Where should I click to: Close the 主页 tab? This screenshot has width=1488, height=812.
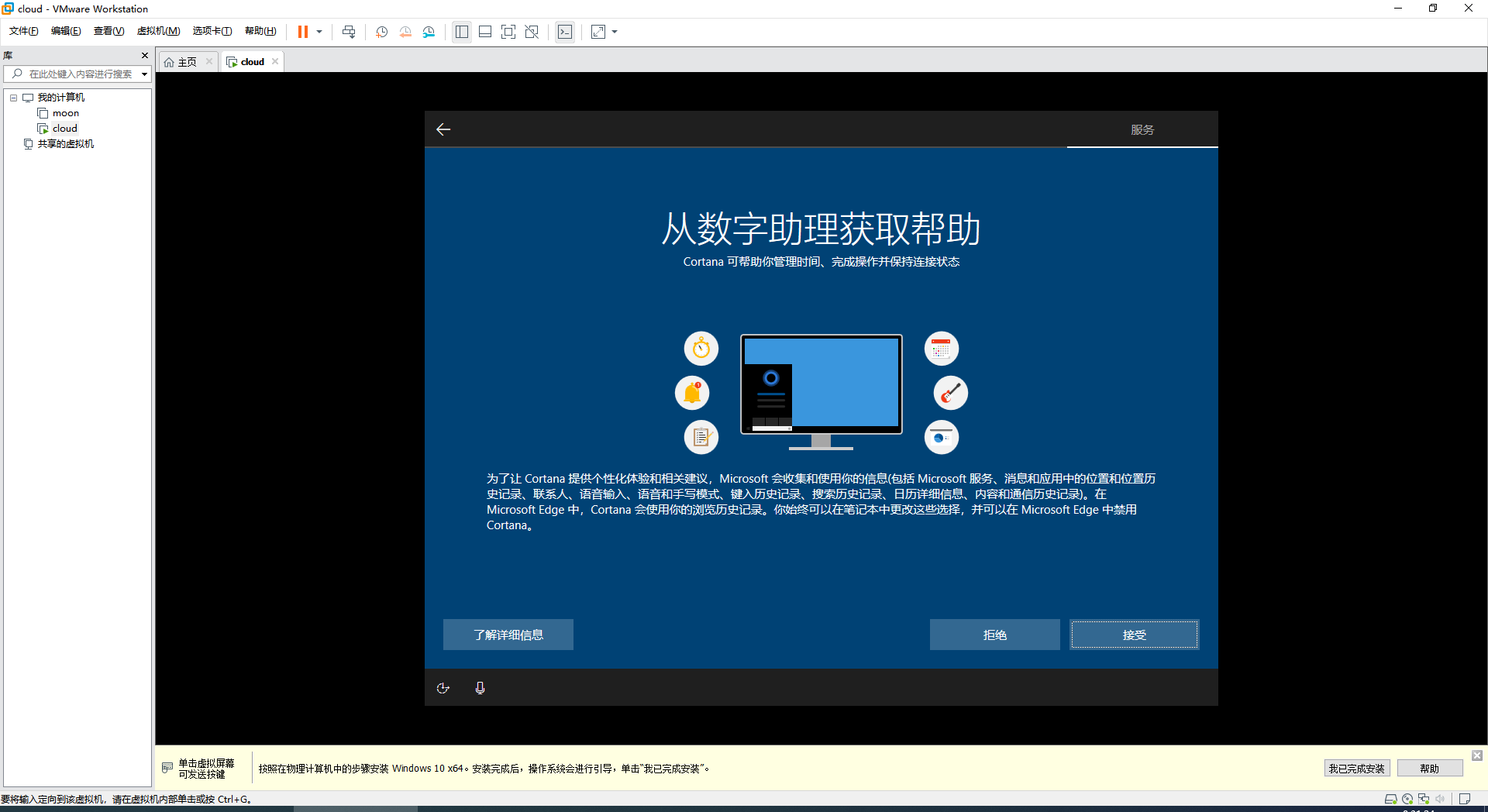209,62
